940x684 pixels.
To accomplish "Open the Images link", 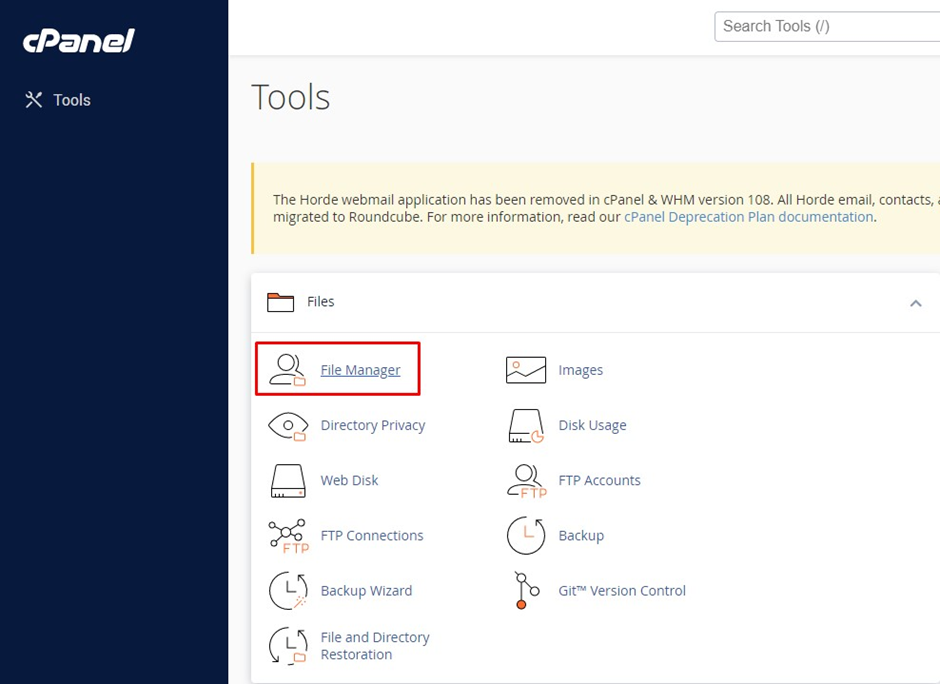I will click(580, 370).
